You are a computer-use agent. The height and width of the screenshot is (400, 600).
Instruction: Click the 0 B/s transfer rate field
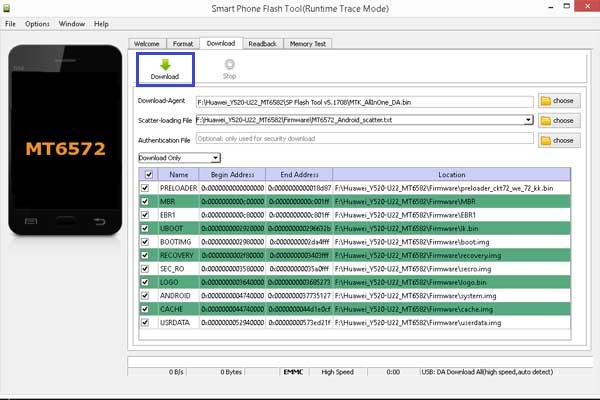click(x=158, y=372)
